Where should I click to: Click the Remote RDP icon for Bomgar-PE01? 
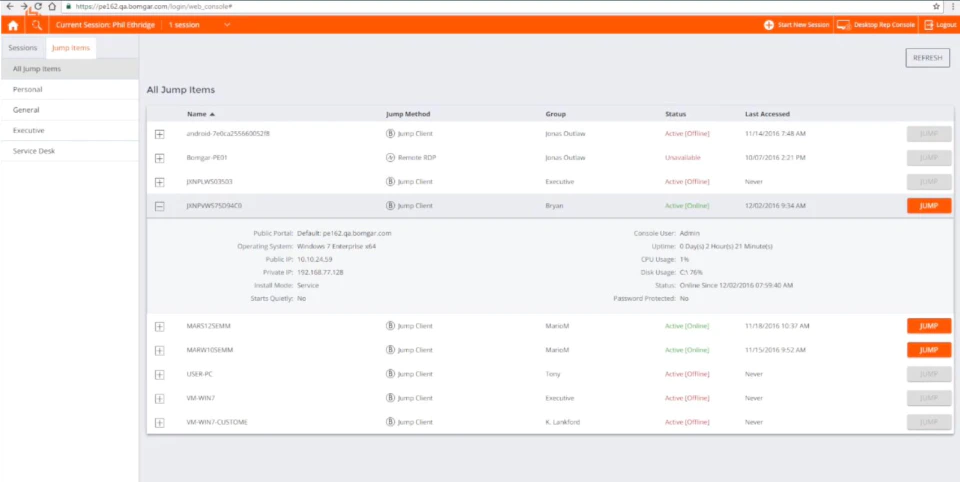coord(390,157)
